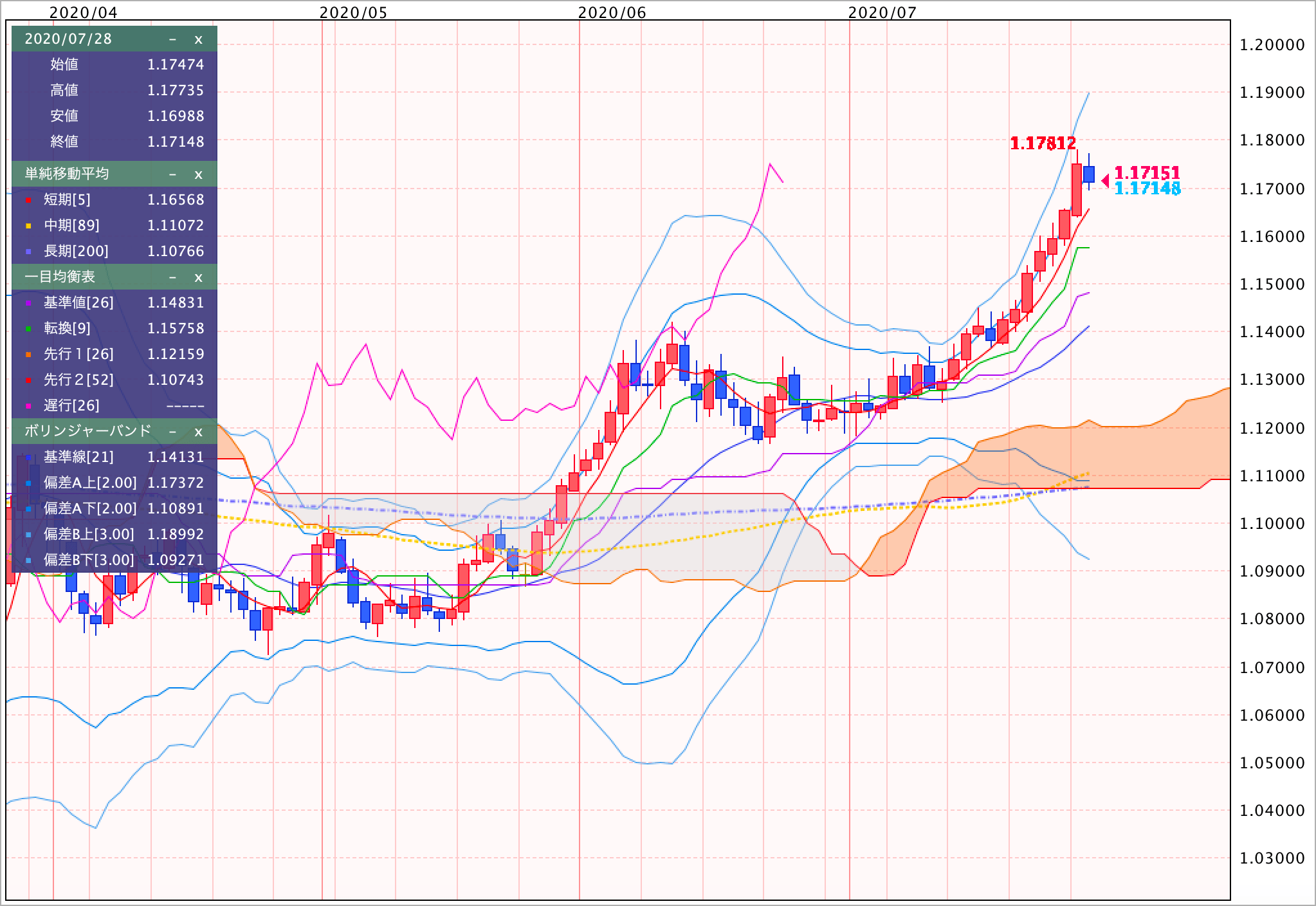This screenshot has height=906, width=1316.
Task: Click the pink swatch beside 遅行[26]
Action: (28, 407)
